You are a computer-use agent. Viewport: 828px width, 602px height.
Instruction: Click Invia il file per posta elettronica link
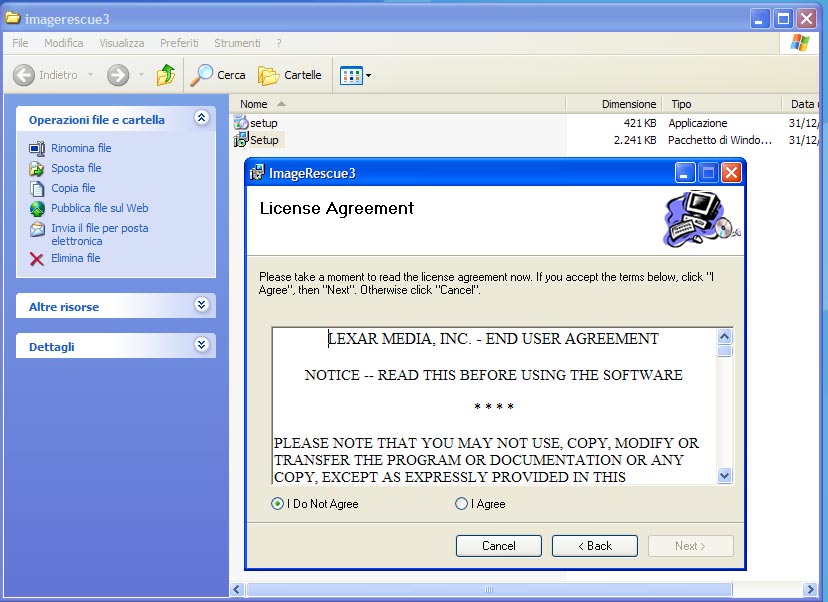point(100,234)
